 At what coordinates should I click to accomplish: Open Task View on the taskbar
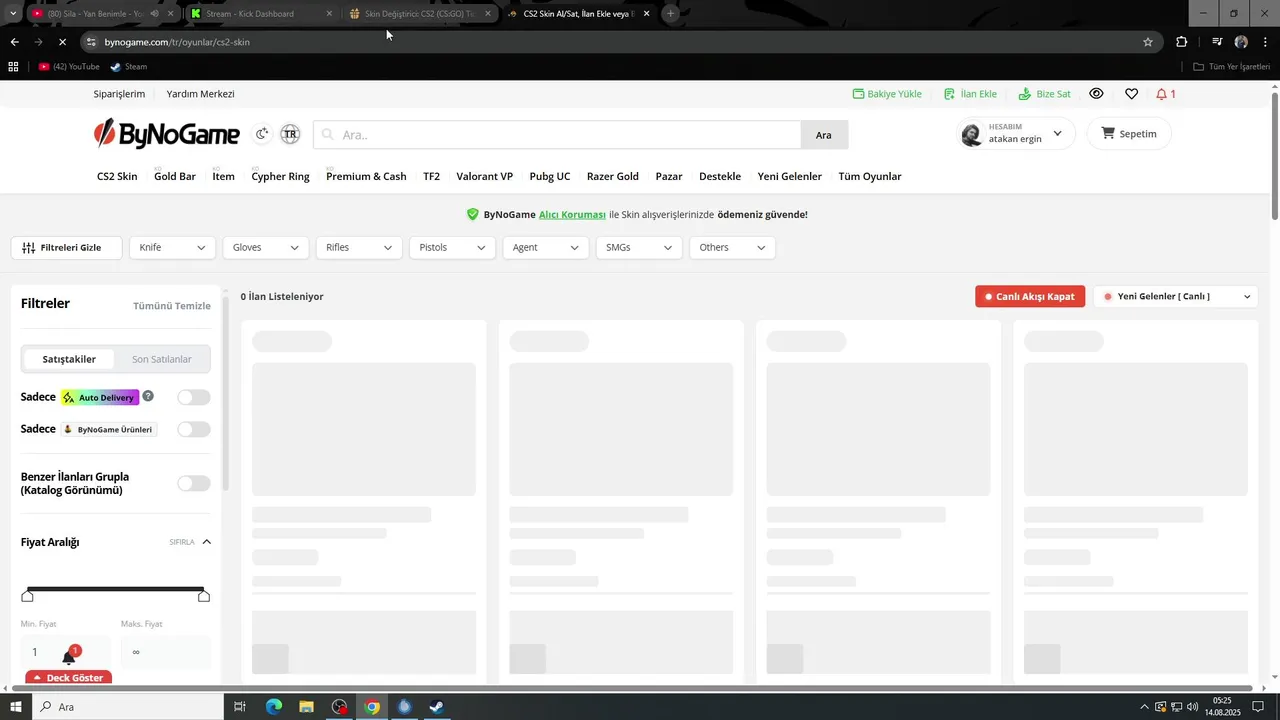[x=240, y=706]
